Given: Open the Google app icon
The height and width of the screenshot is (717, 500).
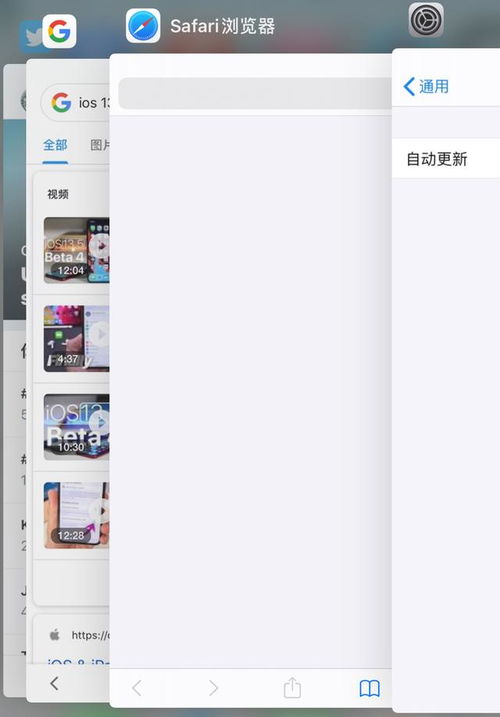Looking at the screenshot, I should [x=59, y=31].
